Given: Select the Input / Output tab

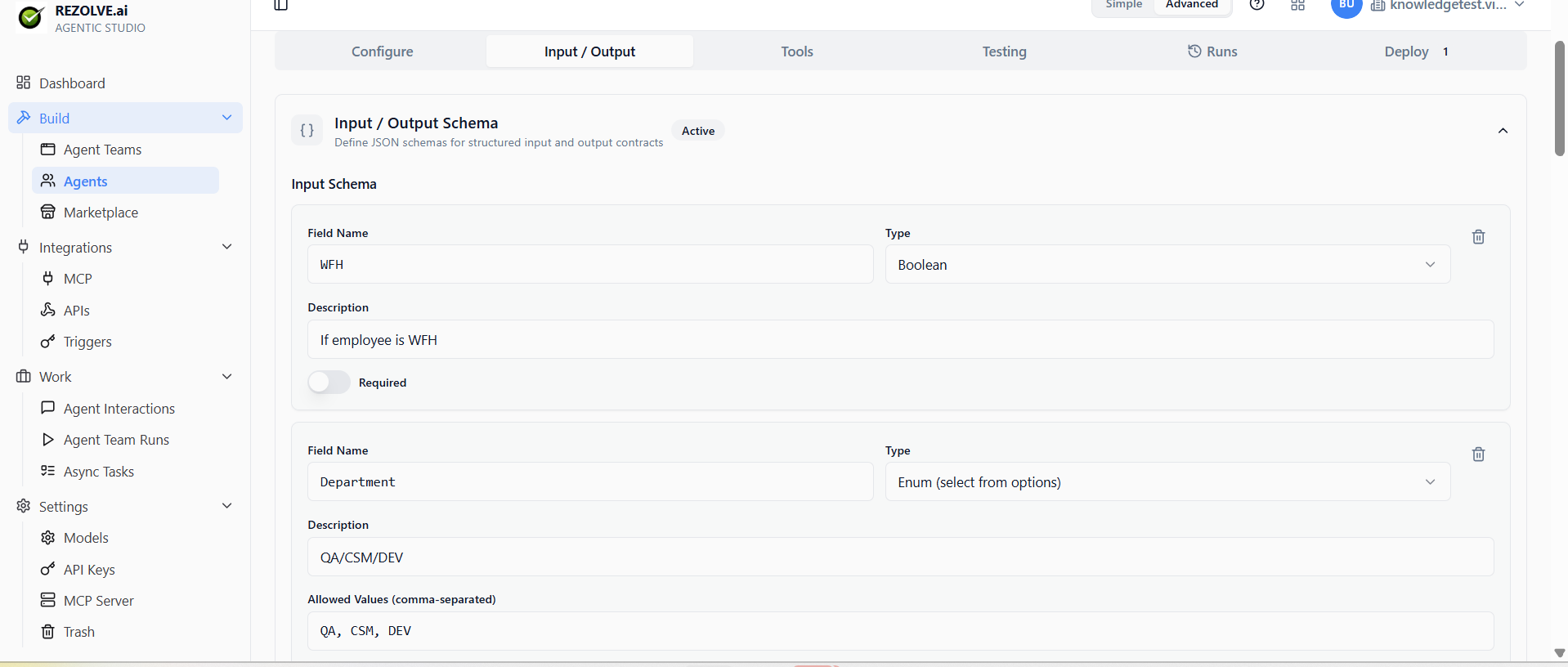Looking at the screenshot, I should tap(589, 51).
